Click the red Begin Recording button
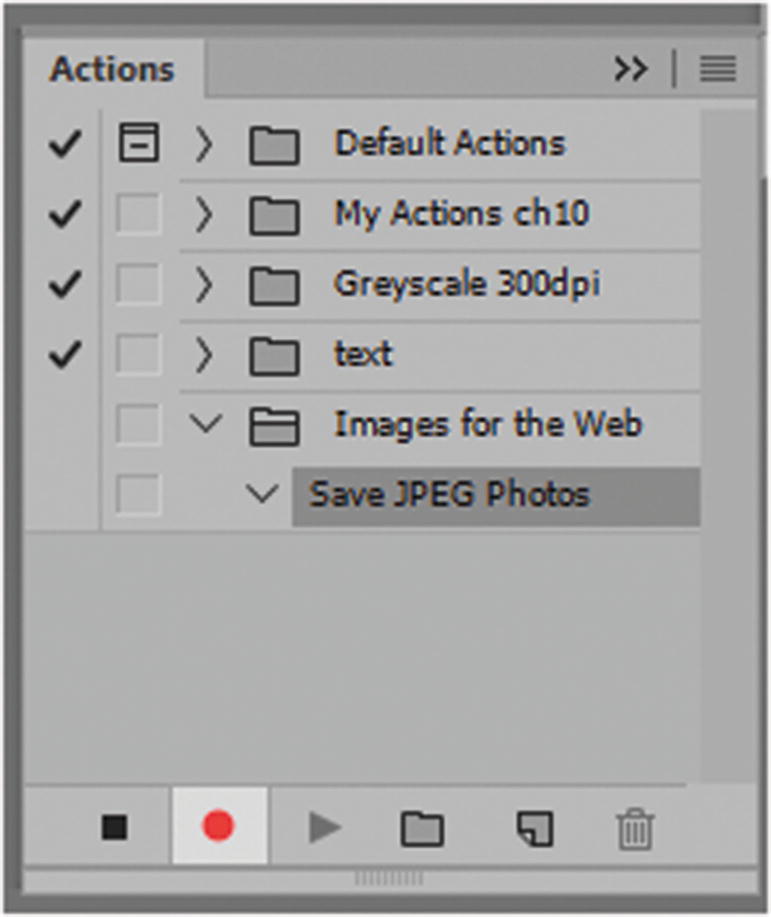Screen dimensions: 771x917 point(218,827)
